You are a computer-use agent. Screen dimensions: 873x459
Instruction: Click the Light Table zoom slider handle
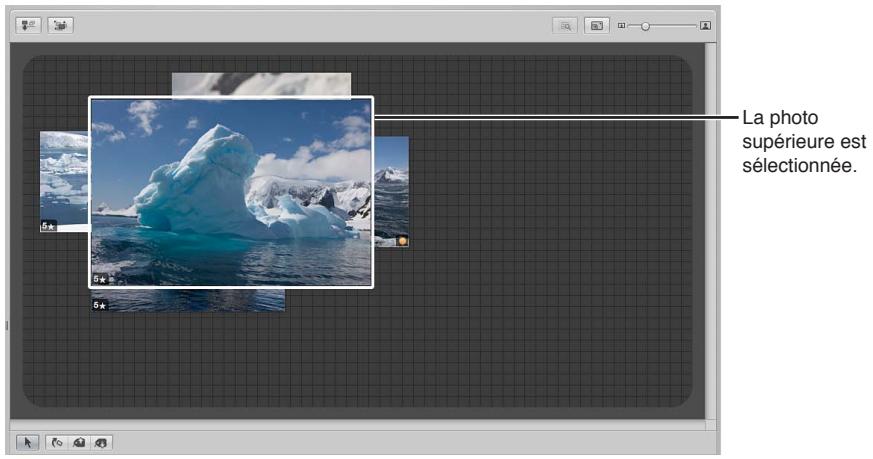pos(645,26)
